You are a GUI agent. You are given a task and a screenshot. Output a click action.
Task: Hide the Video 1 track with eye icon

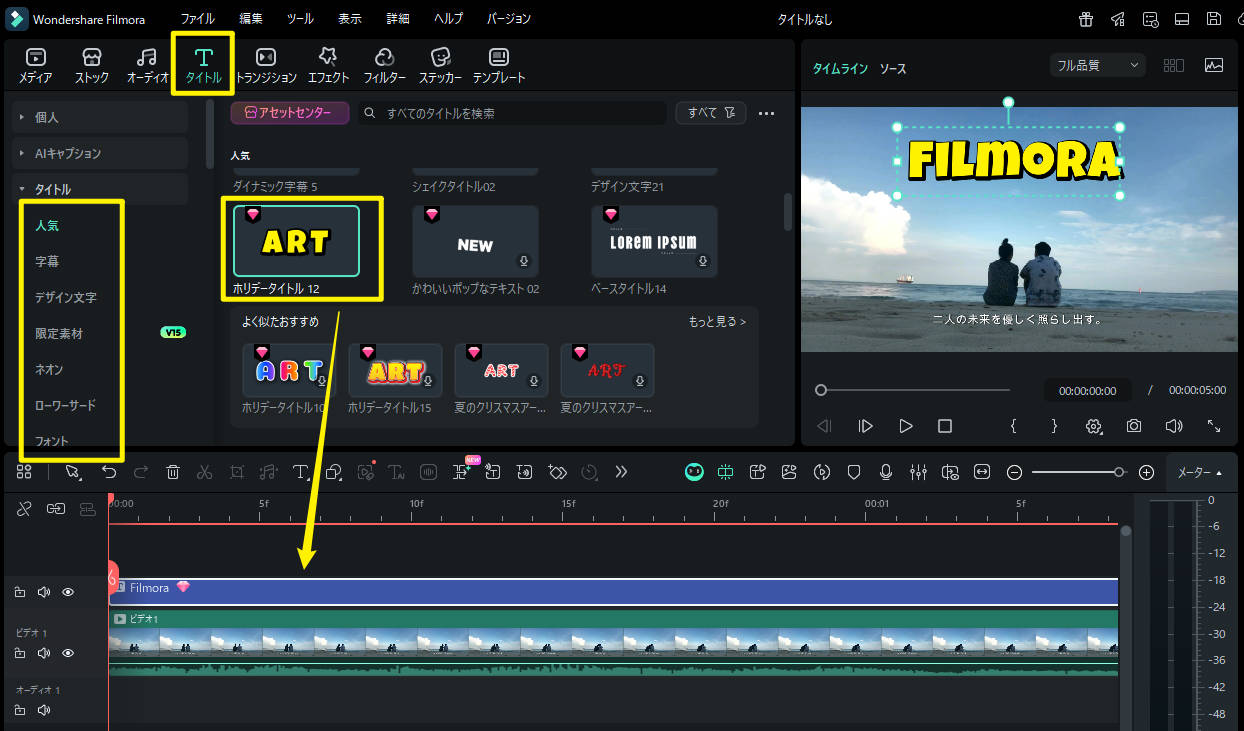tap(68, 653)
